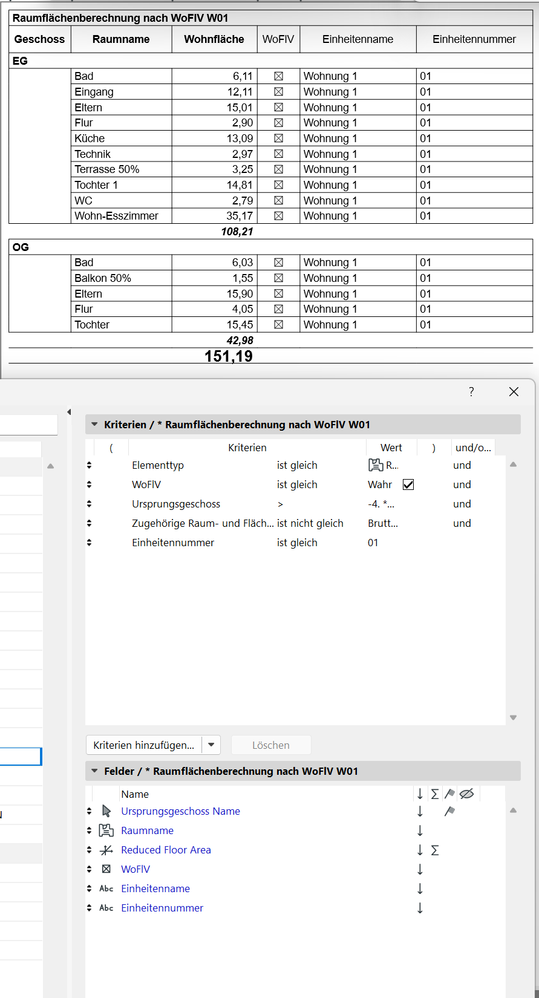Click the sum symbol in Felder header
This screenshot has height=998, width=539.
[435, 794]
